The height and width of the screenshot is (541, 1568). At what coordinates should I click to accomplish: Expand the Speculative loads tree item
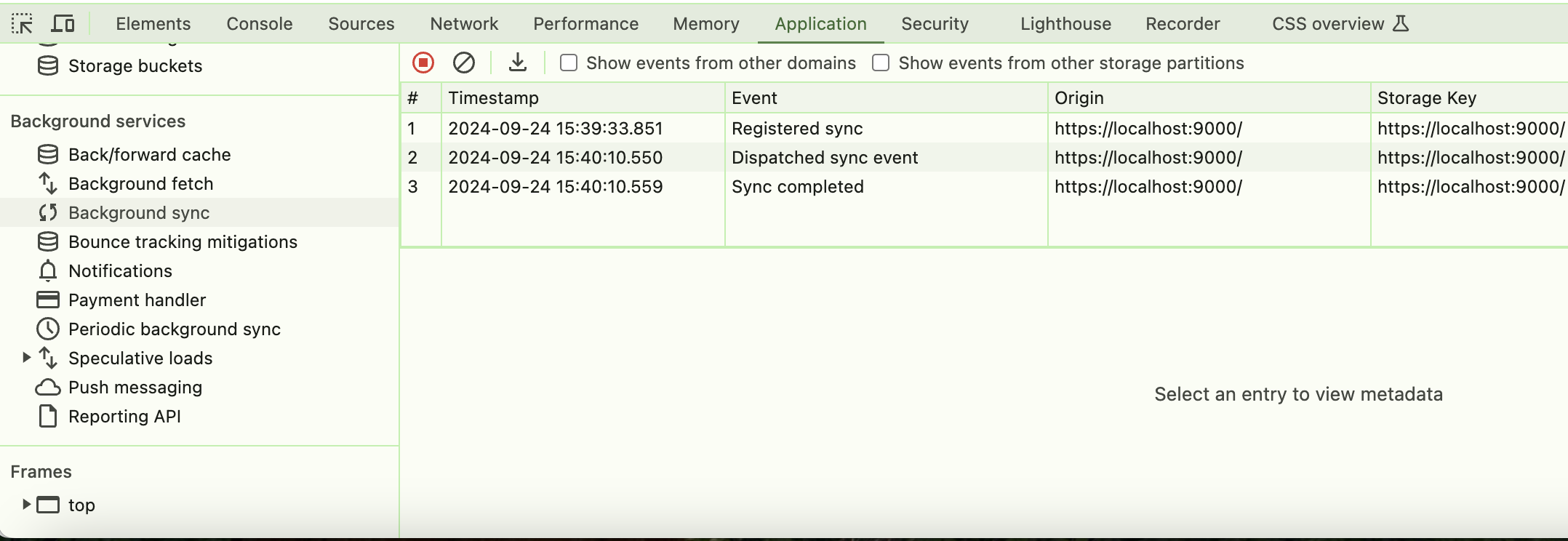point(26,358)
